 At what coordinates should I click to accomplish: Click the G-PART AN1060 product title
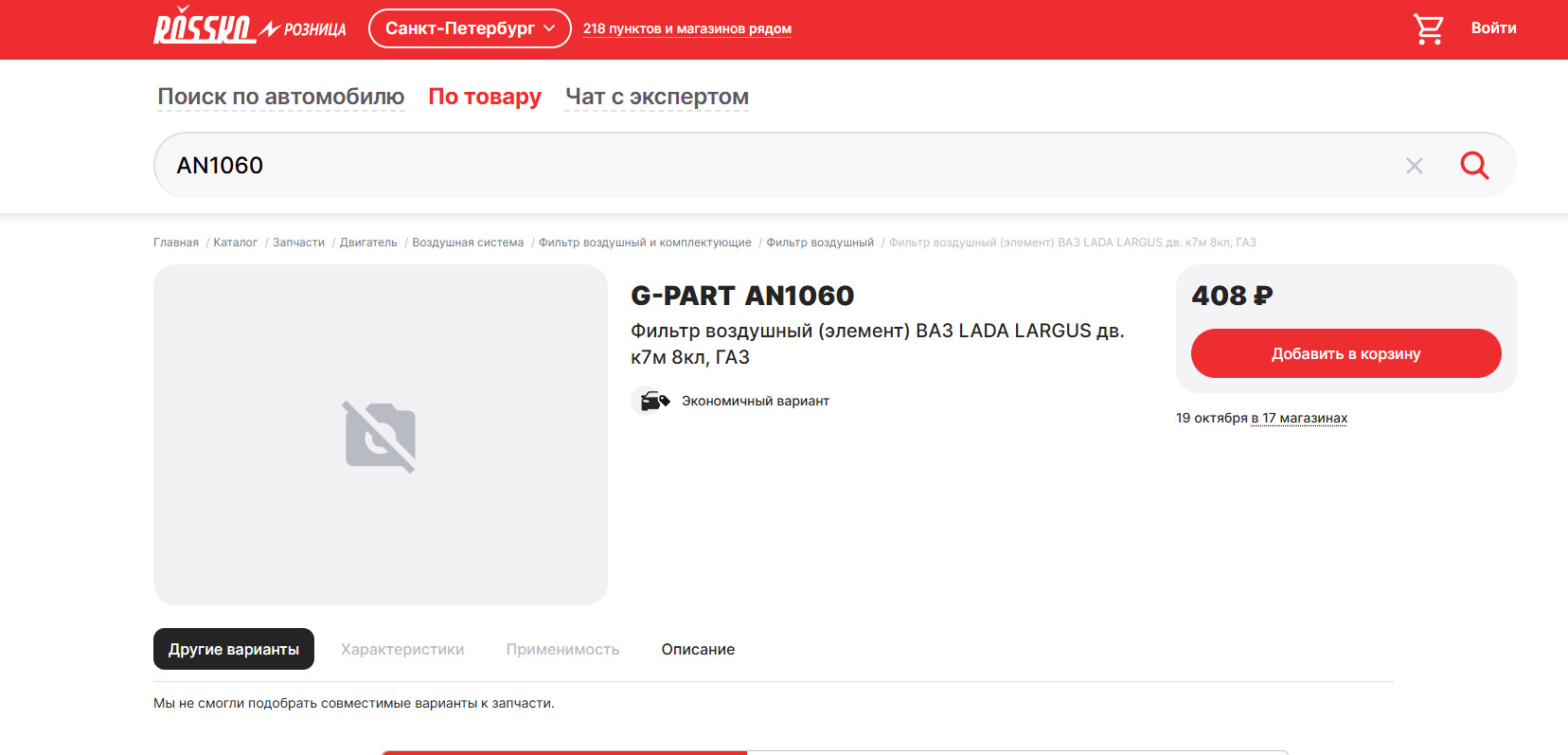[742, 296]
